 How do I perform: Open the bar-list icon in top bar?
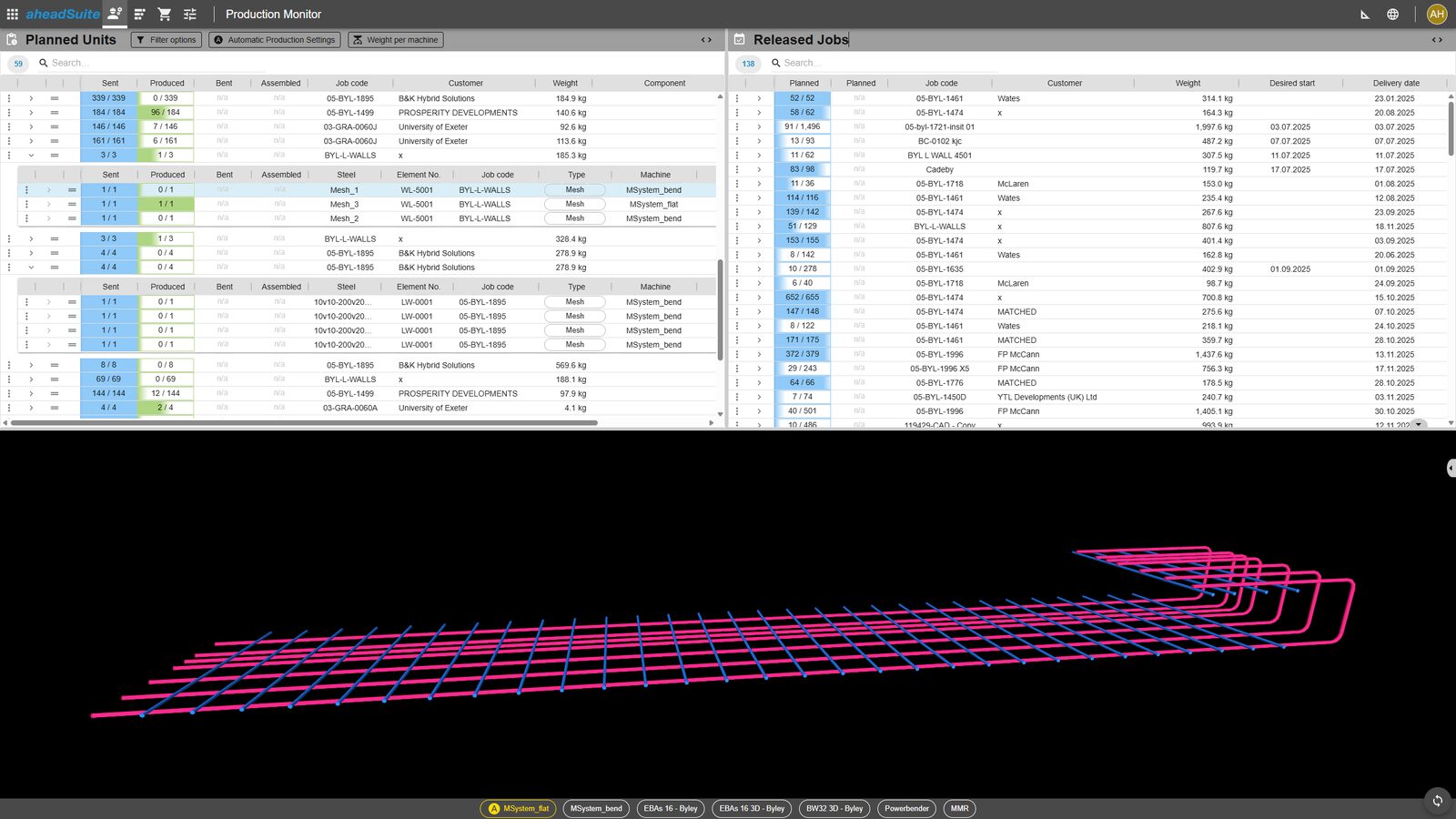[139, 14]
